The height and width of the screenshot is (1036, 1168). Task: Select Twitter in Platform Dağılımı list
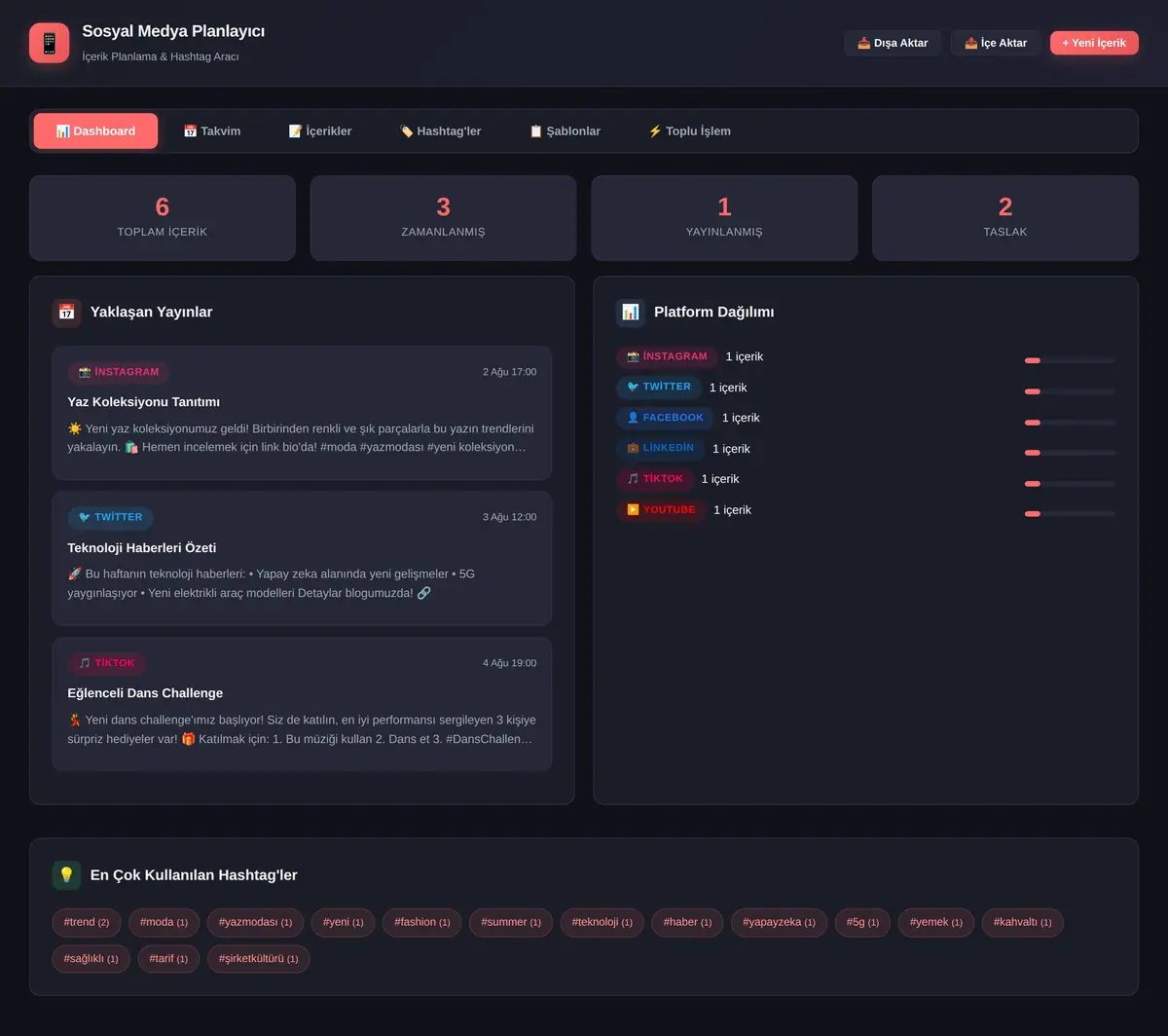[659, 387]
